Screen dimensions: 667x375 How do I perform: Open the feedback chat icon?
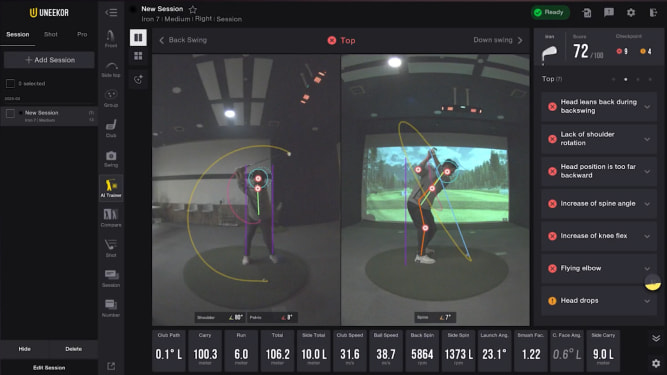click(609, 12)
